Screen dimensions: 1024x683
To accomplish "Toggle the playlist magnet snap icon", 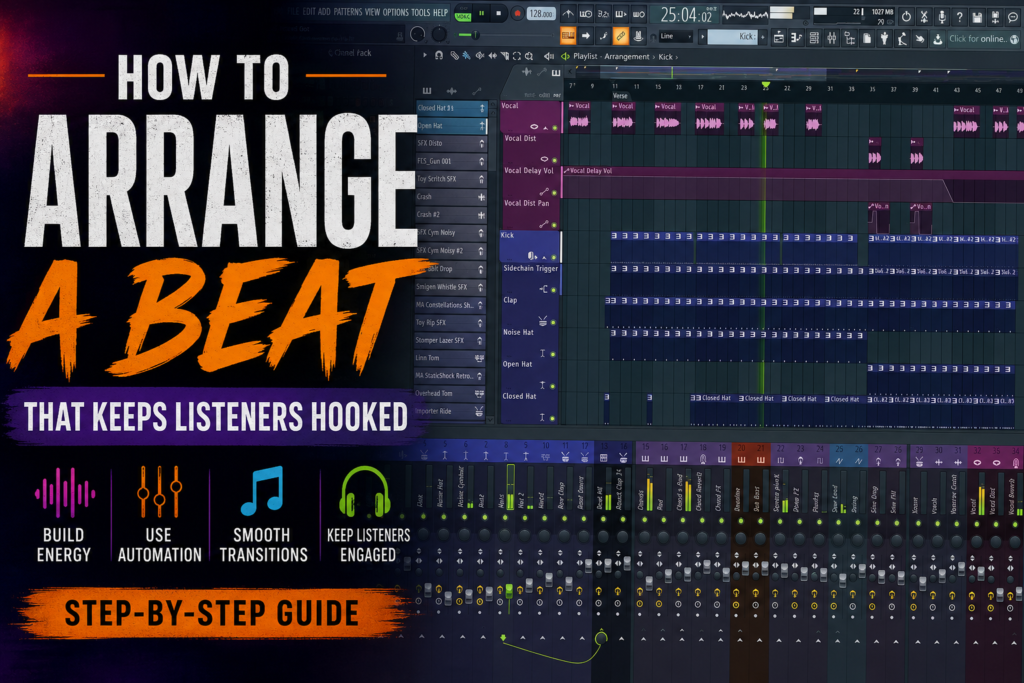I will [x=439, y=56].
